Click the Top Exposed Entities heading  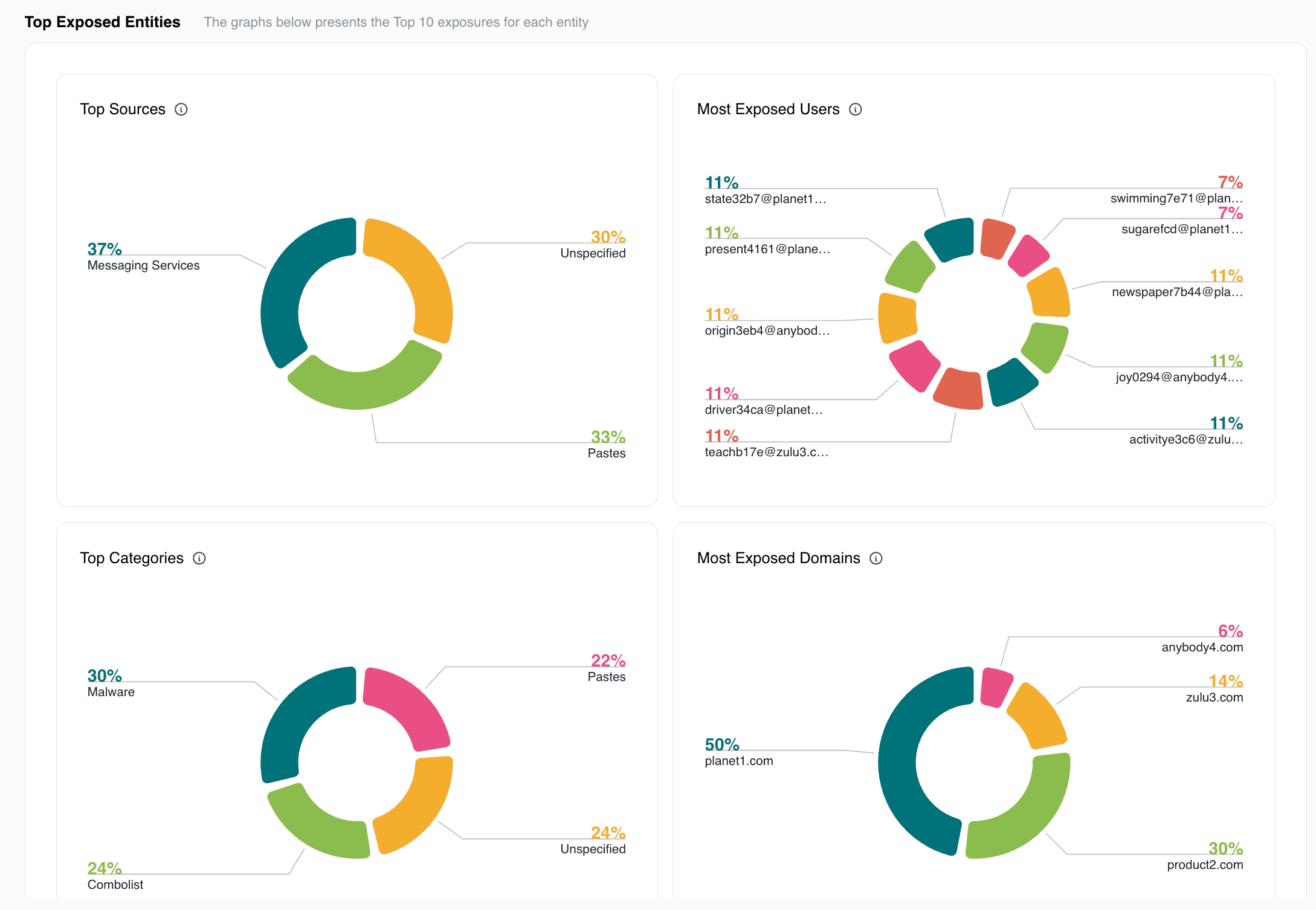point(103,22)
